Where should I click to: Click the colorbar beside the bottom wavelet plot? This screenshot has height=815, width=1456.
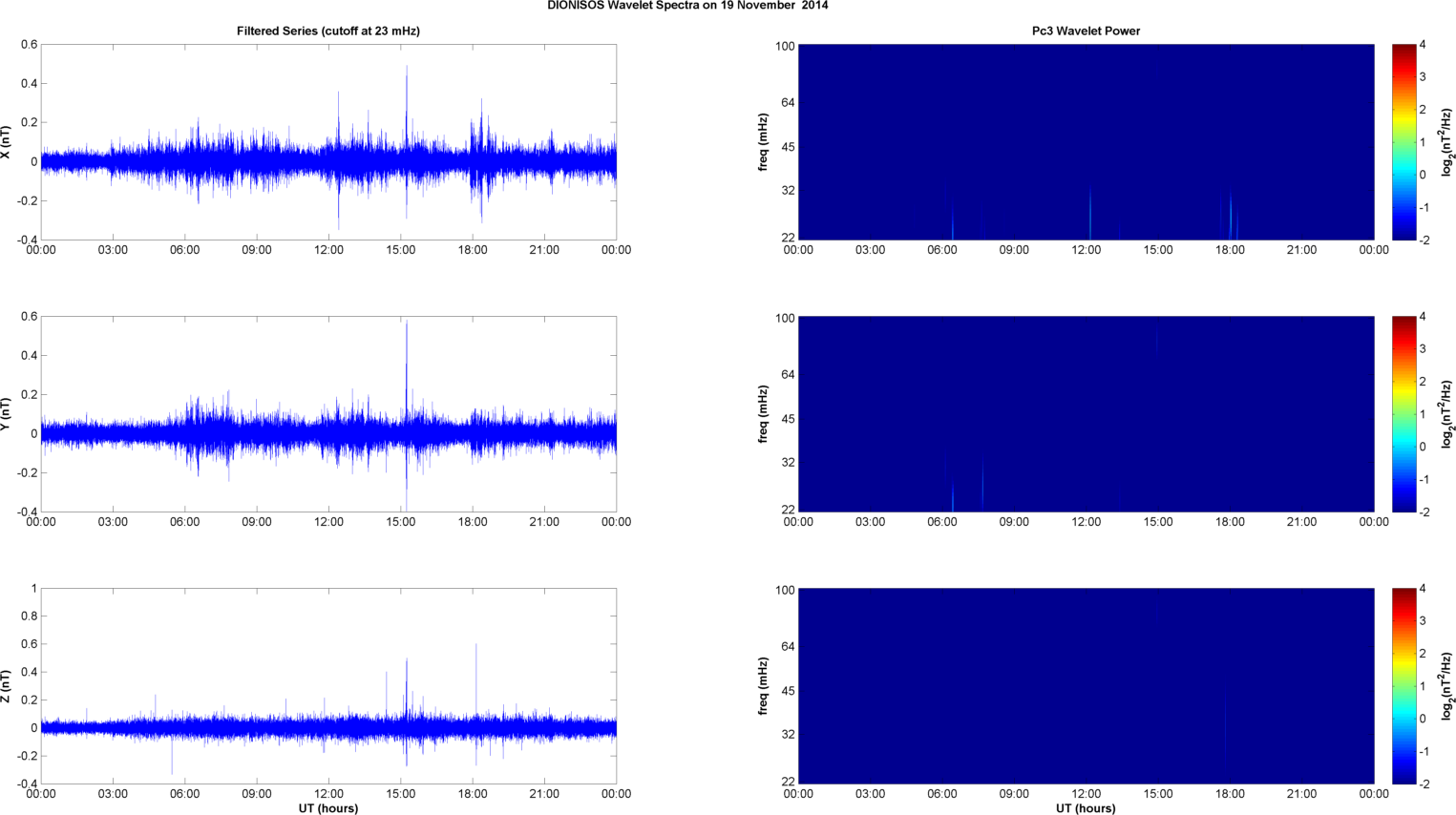coord(1403,686)
